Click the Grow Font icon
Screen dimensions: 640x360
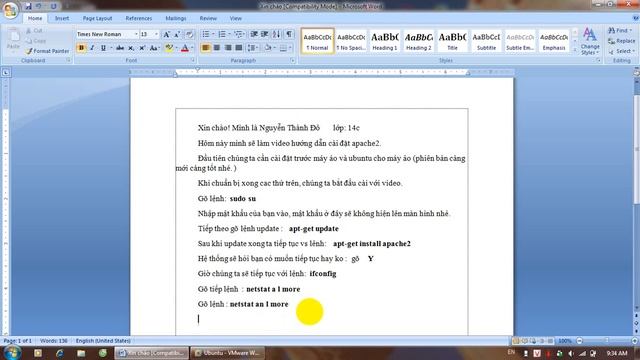(x=166, y=35)
